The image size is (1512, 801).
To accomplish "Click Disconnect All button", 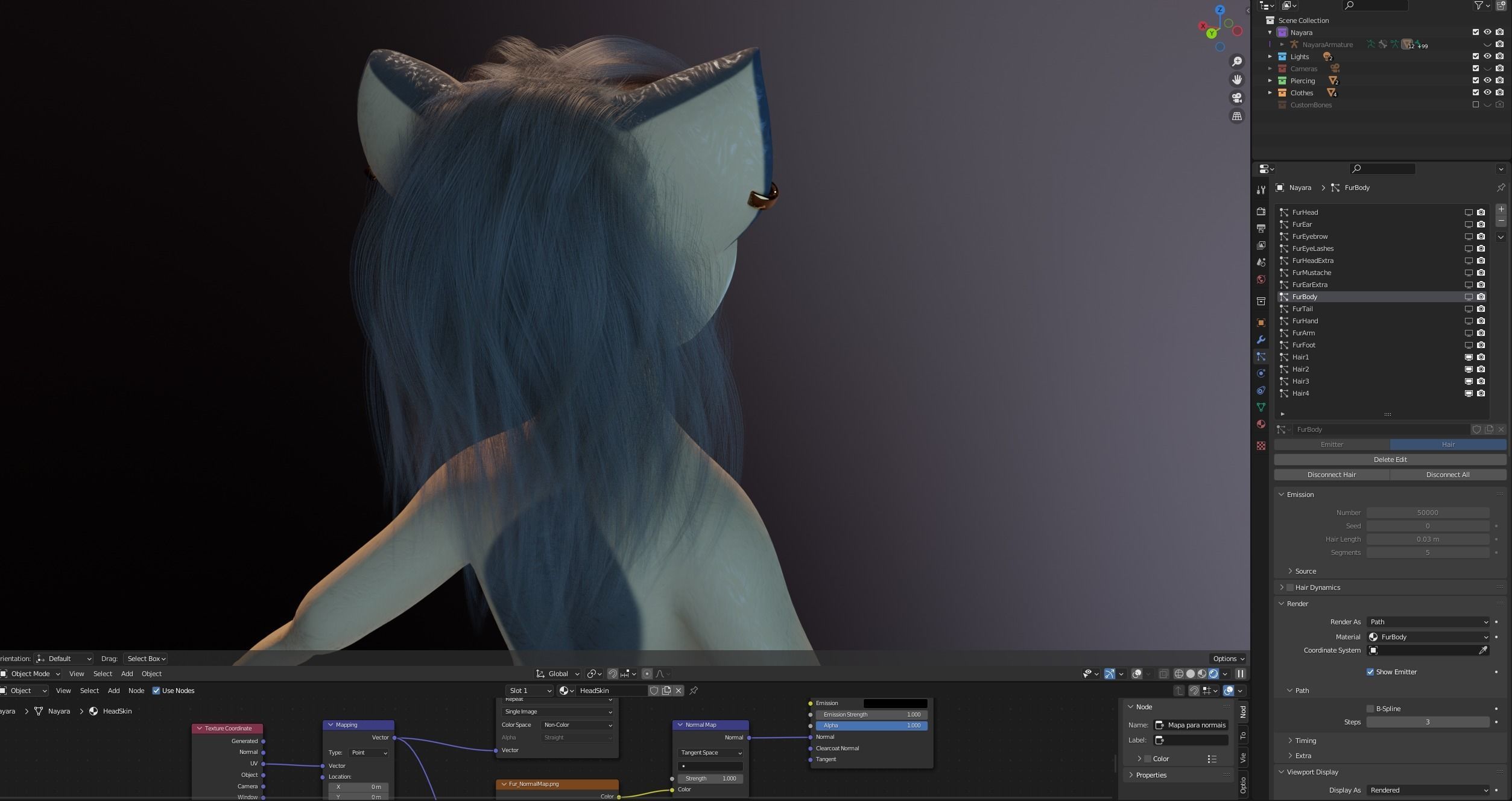I will pyautogui.click(x=1447, y=475).
